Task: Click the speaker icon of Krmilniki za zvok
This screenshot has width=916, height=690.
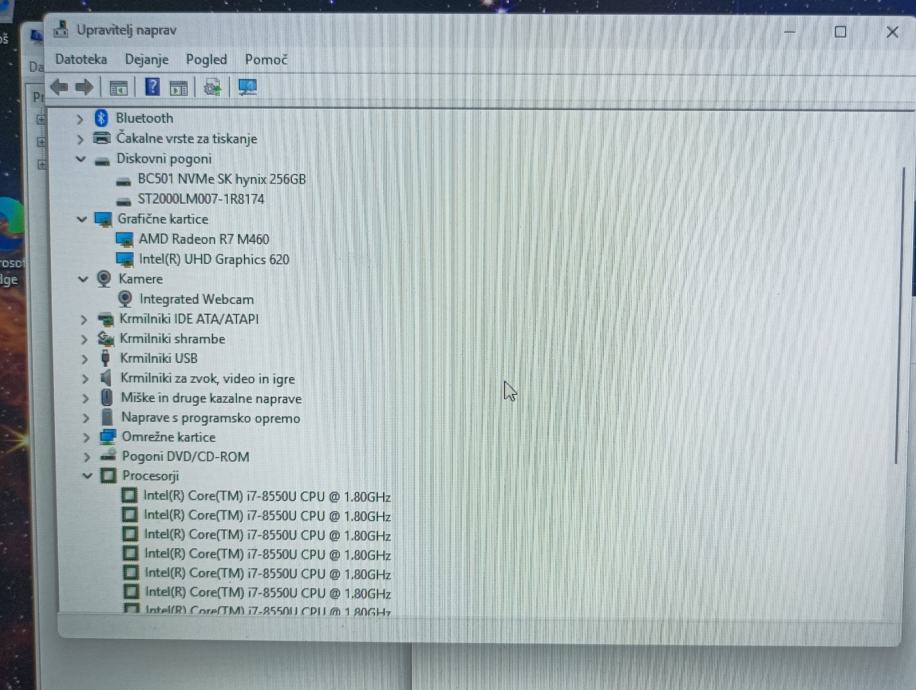Action: point(106,379)
